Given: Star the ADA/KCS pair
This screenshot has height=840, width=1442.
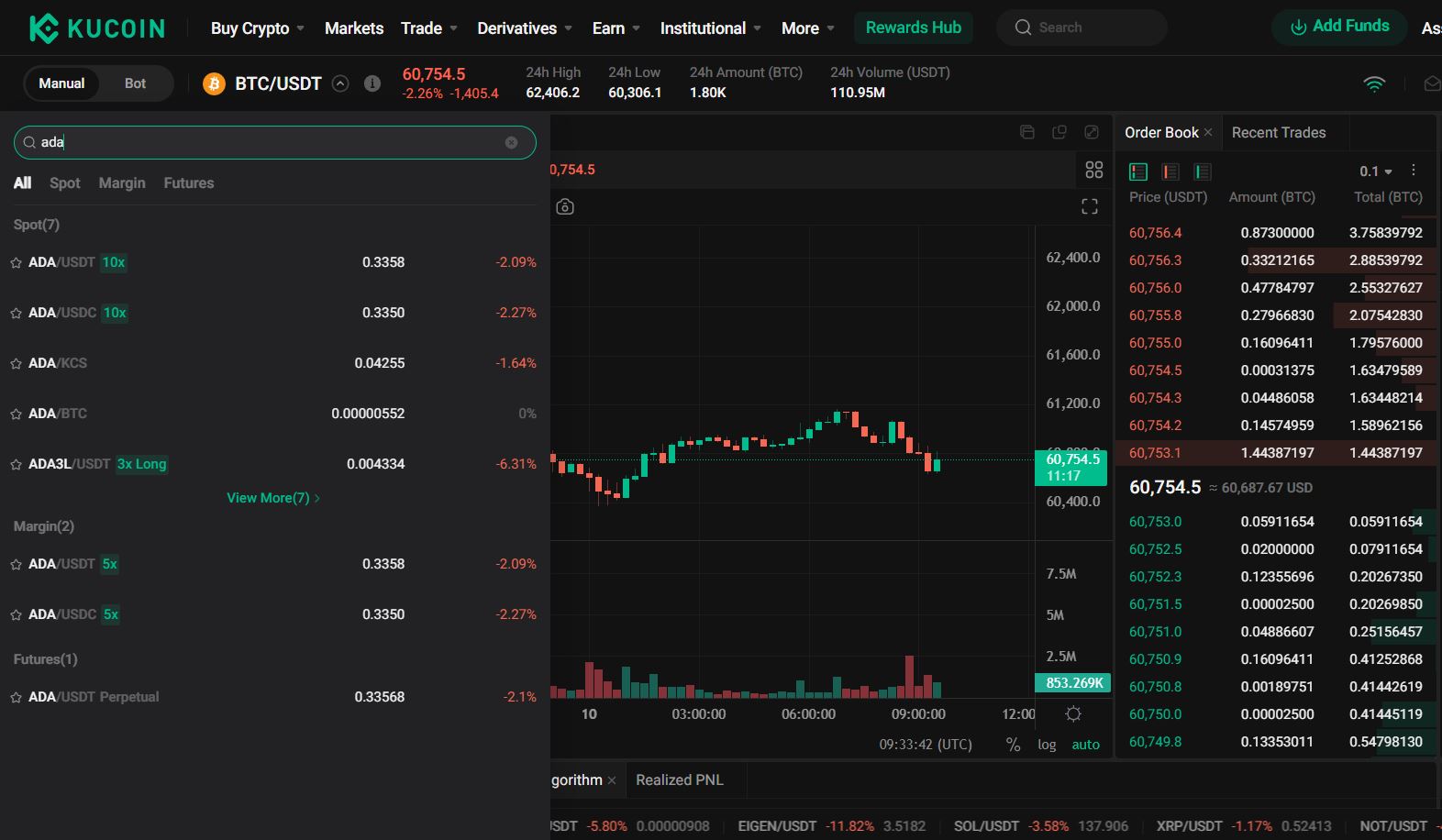Looking at the screenshot, I should pyautogui.click(x=16, y=364).
